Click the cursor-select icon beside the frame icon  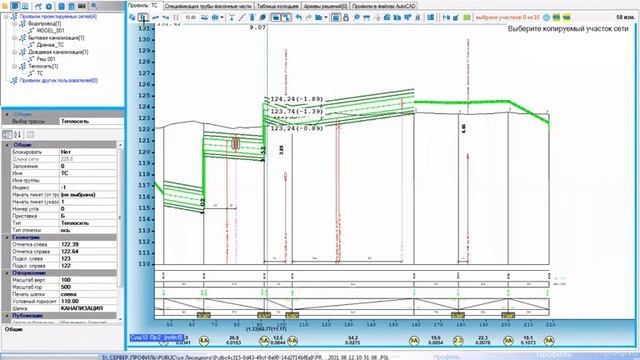point(286,18)
